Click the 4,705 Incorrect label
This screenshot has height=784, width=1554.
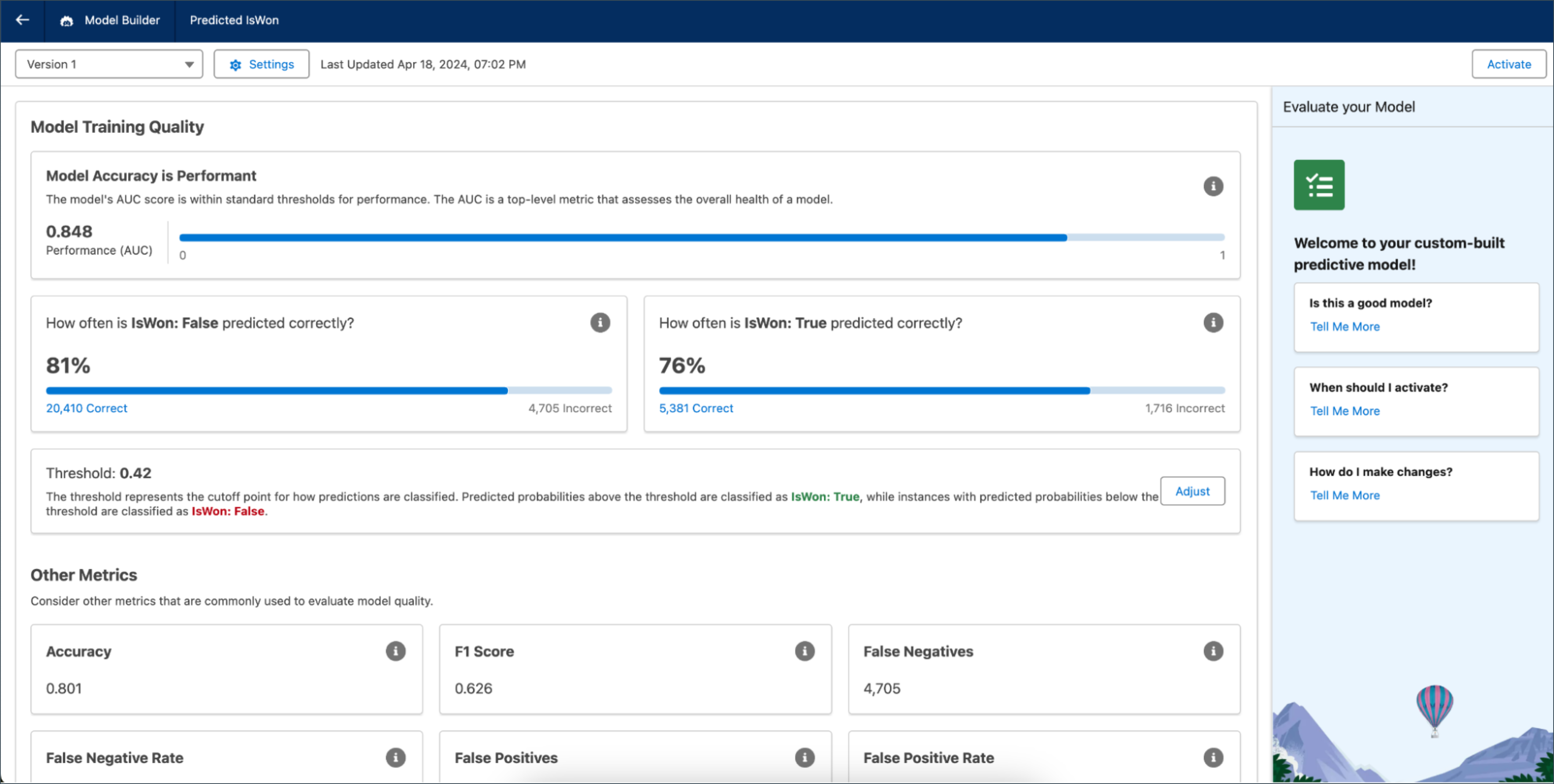tap(570, 408)
